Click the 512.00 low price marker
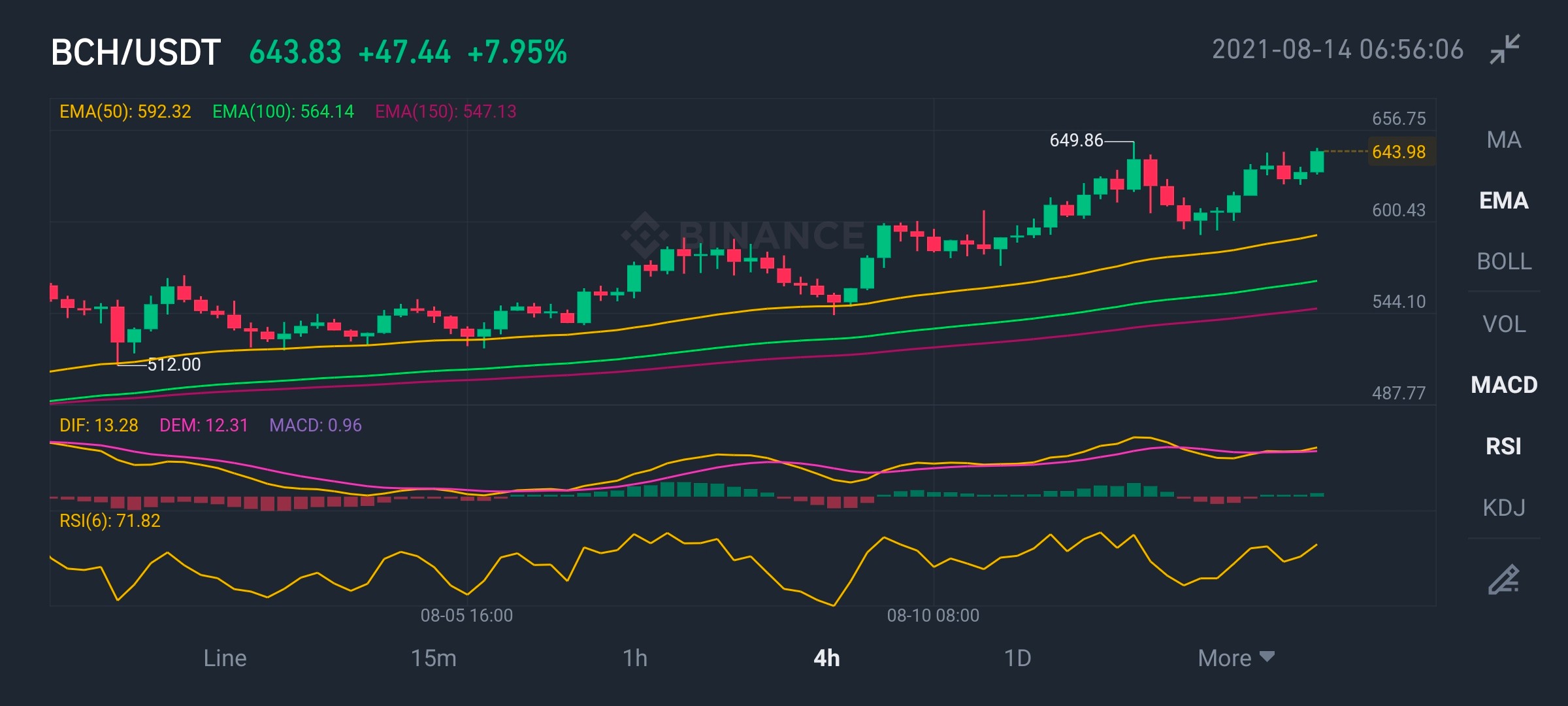The height and width of the screenshot is (706, 1568). (x=174, y=364)
